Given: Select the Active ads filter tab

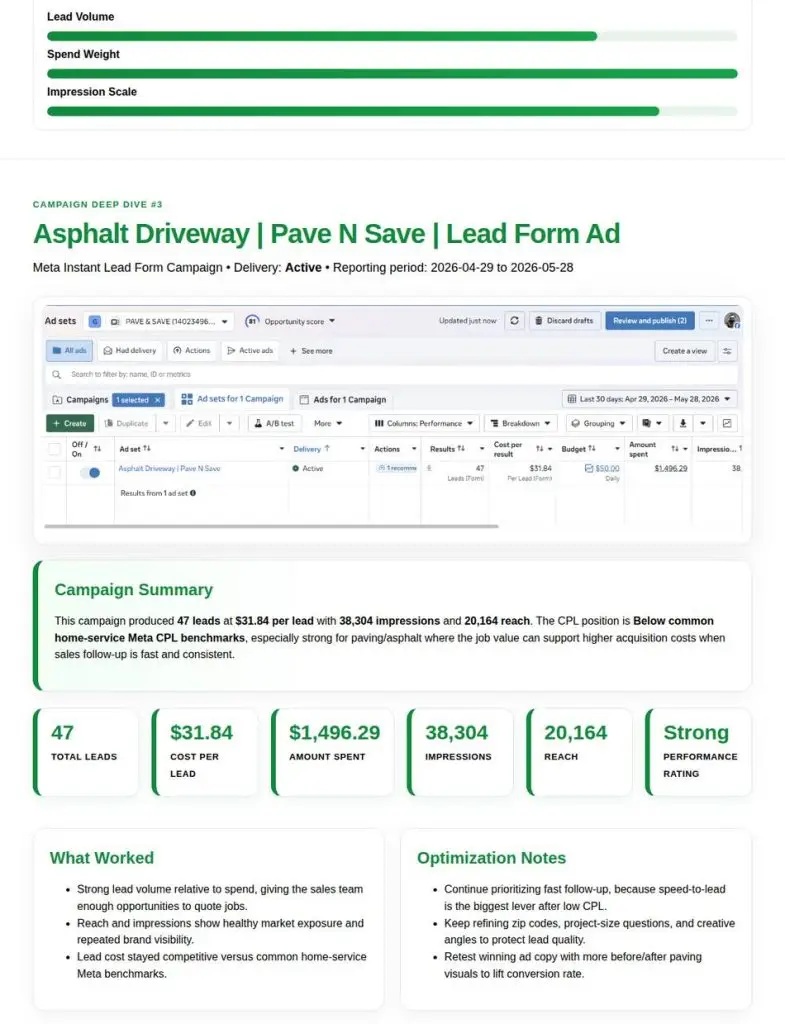Looking at the screenshot, I should coord(250,351).
